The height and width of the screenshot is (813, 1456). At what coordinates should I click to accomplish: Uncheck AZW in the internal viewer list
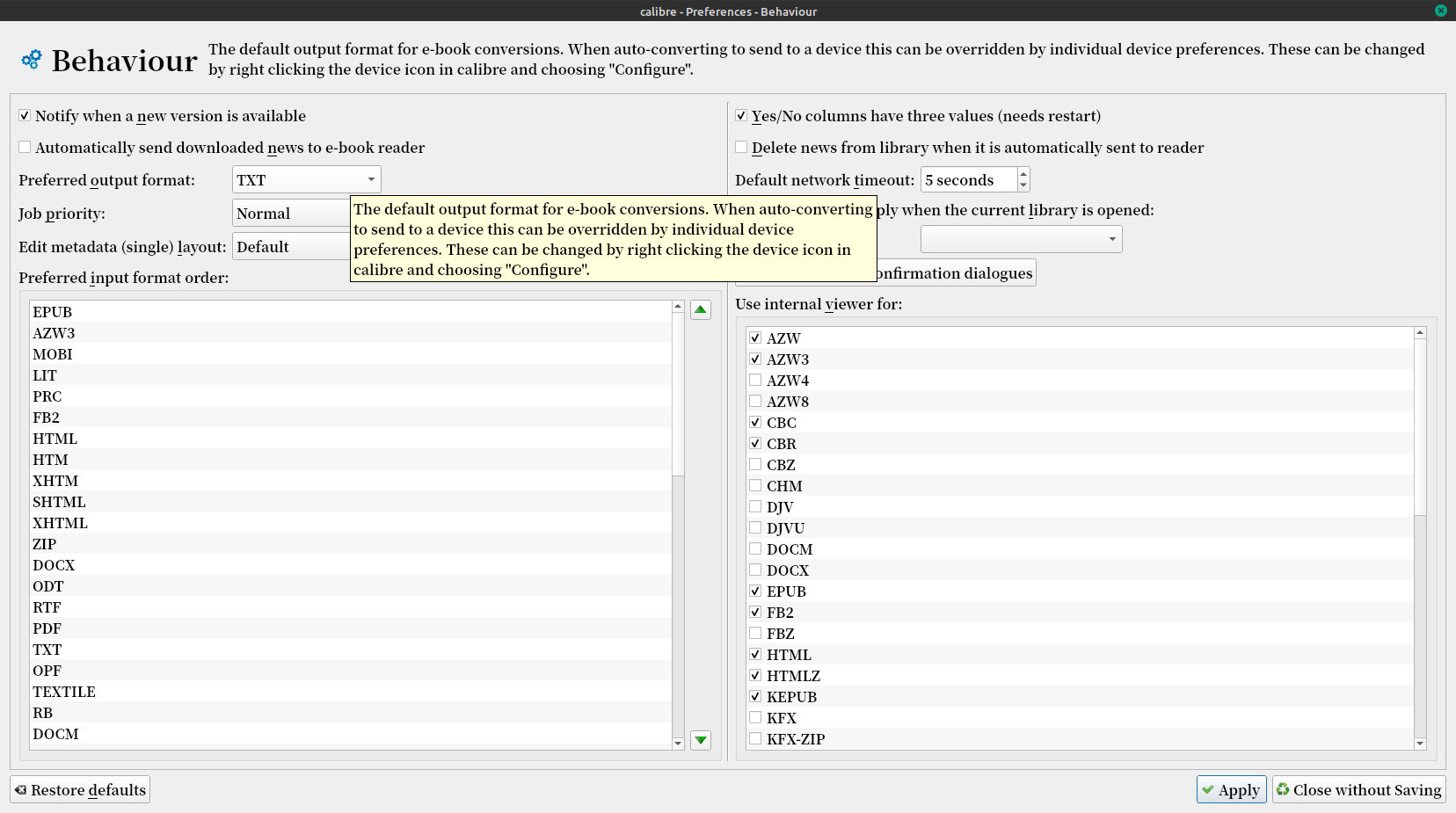(755, 338)
